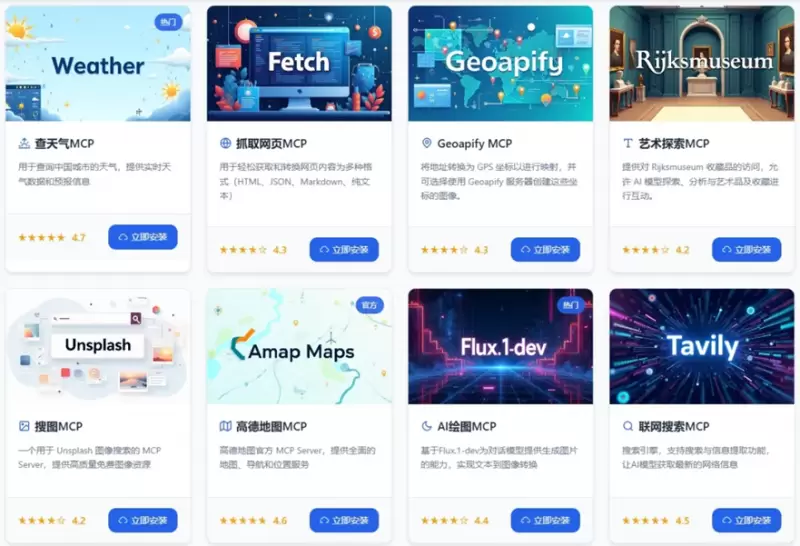Open the Unsplash banner image
Screen dimensions: 800x546
click(x=98, y=346)
